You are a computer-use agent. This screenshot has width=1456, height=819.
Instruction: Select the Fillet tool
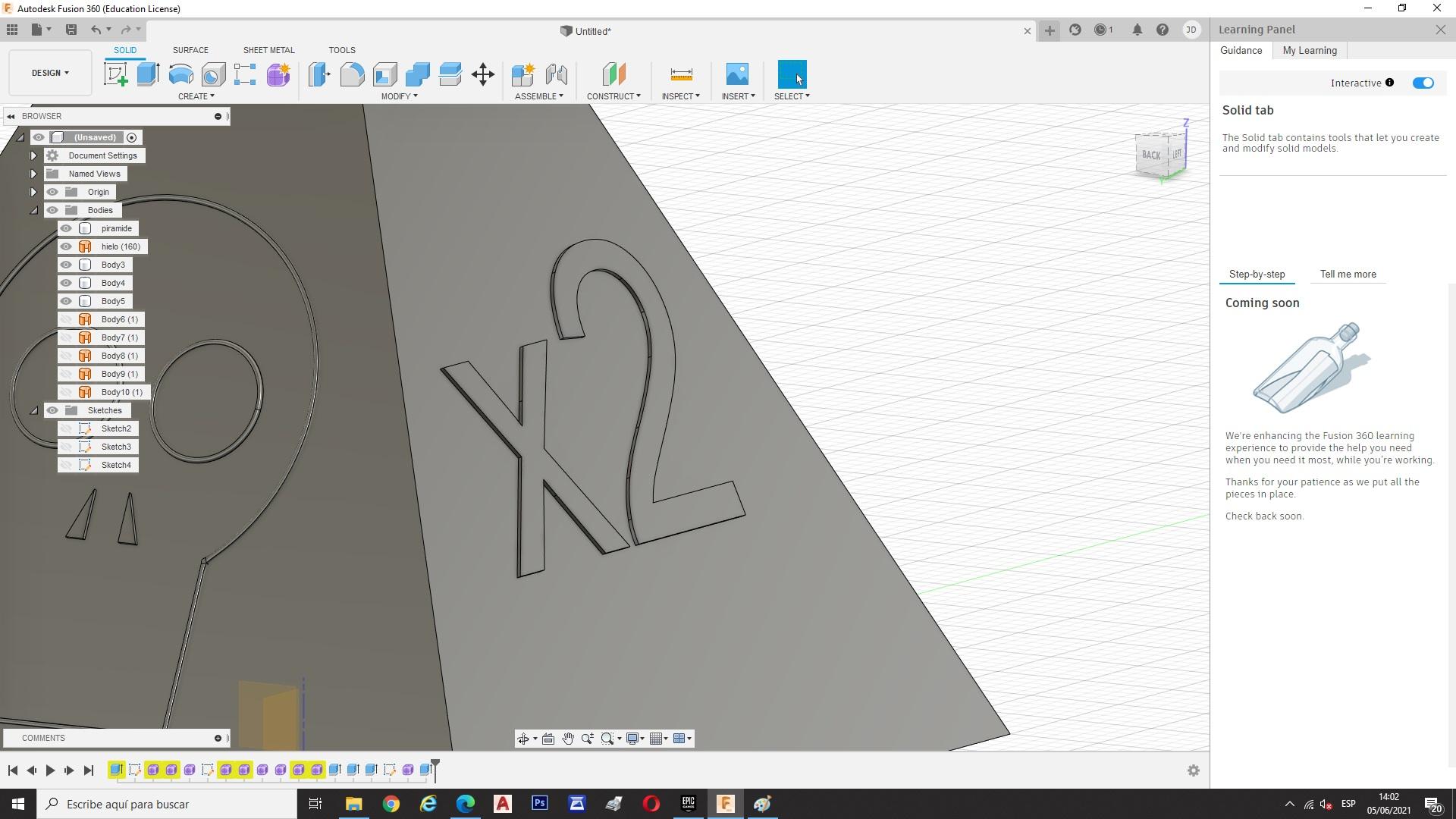click(x=352, y=74)
